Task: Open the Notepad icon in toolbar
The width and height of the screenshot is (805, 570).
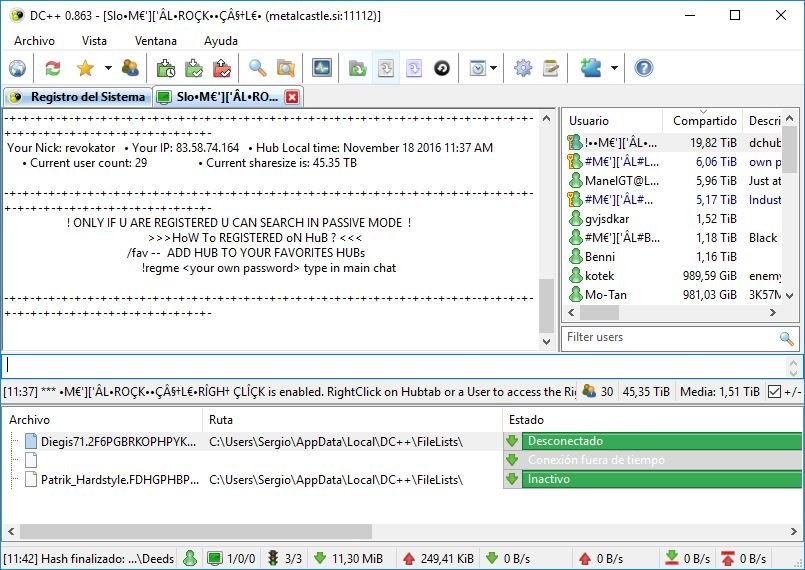Action: click(551, 68)
